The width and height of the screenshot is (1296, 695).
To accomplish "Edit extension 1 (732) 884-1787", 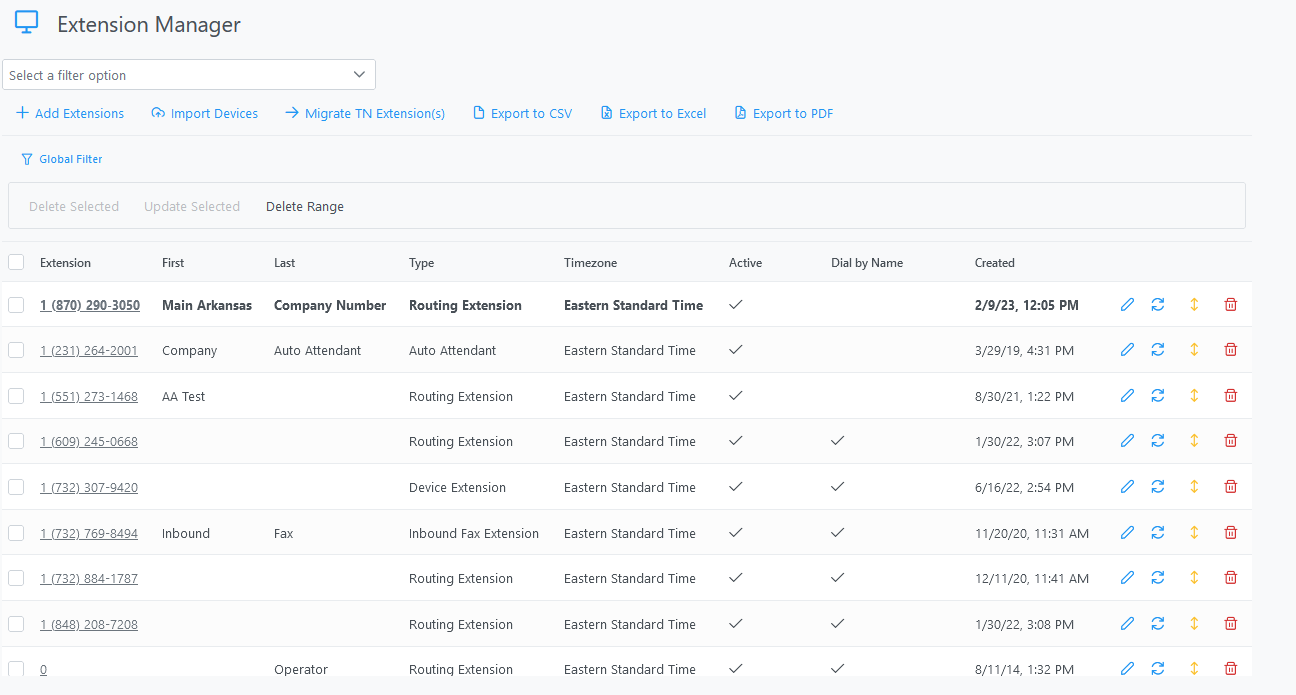I will pos(1128,578).
